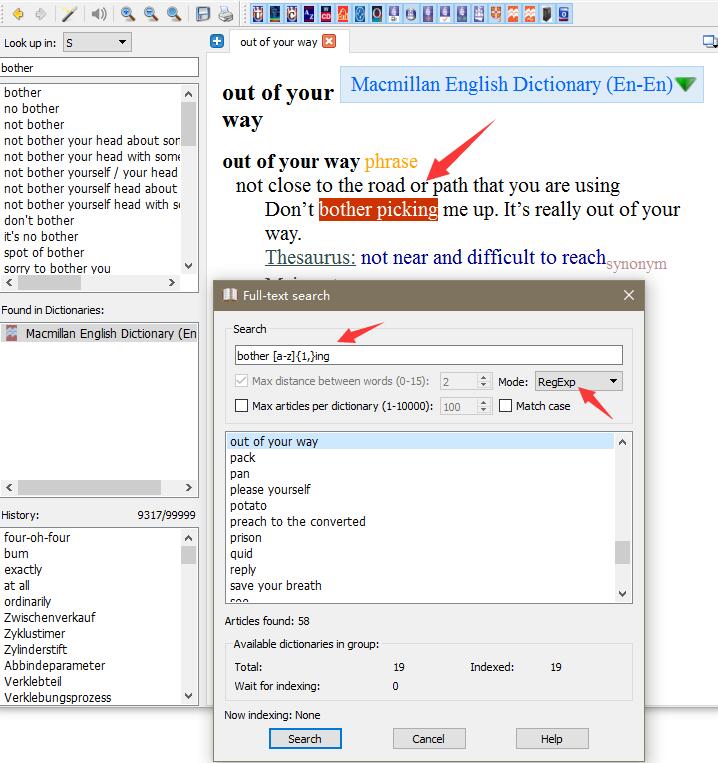Click the search results scroll-up arrow
Viewport: 718px width, 763px height.
622,442
